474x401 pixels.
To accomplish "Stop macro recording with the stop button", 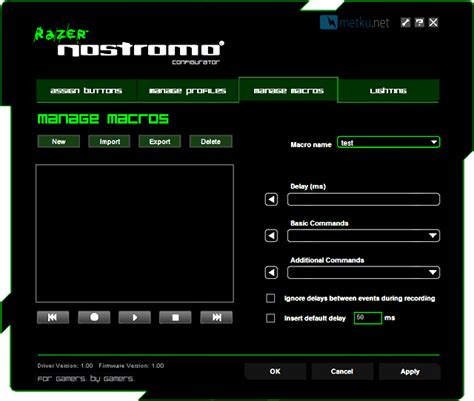I will (175, 317).
